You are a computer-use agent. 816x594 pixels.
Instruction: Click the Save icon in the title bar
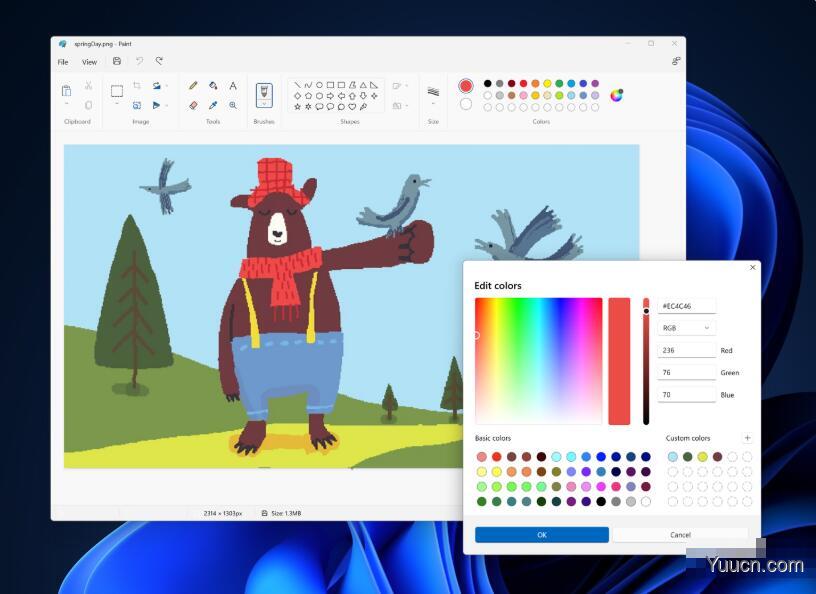[117, 61]
